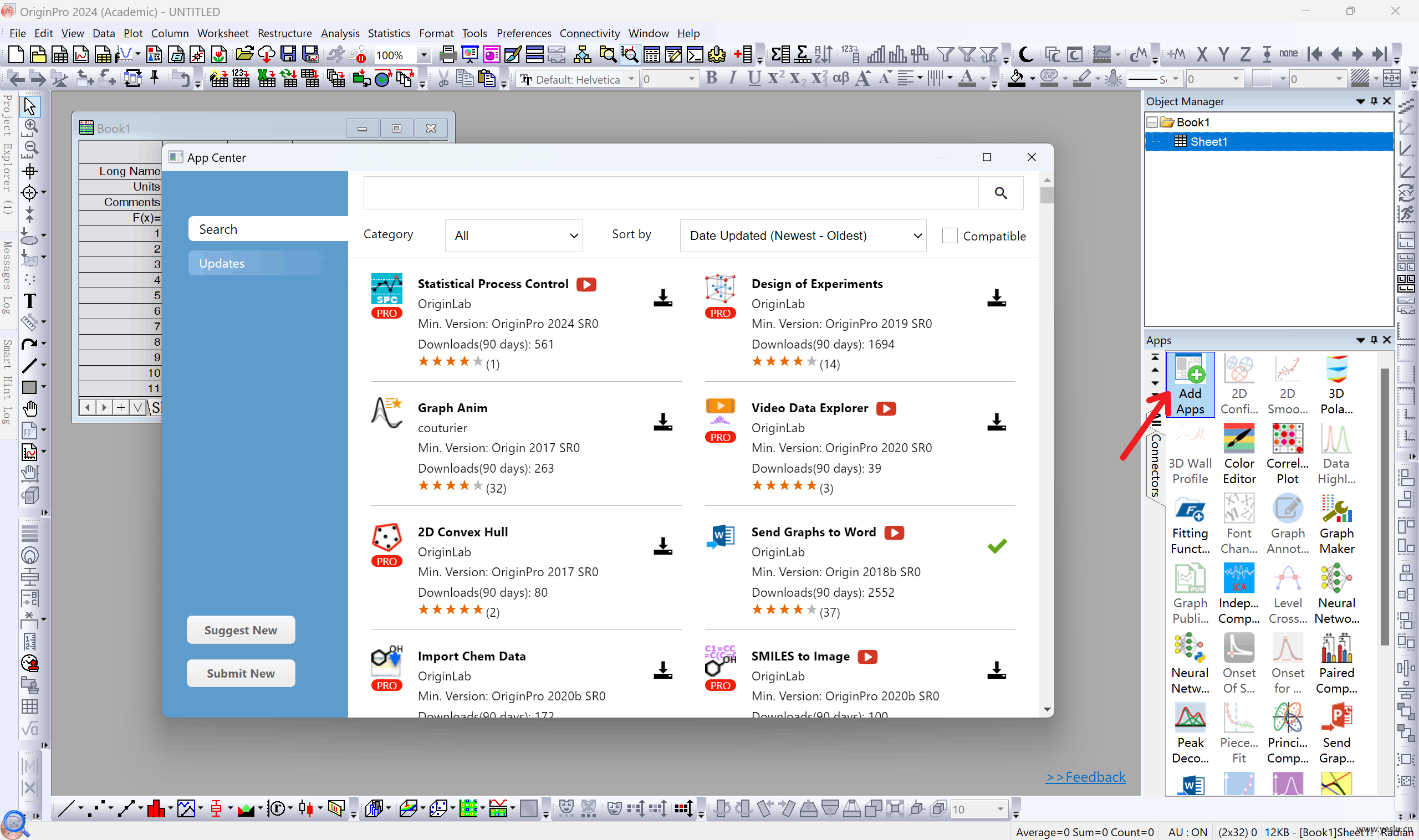Open the 3D Polar app icon

(1336, 385)
